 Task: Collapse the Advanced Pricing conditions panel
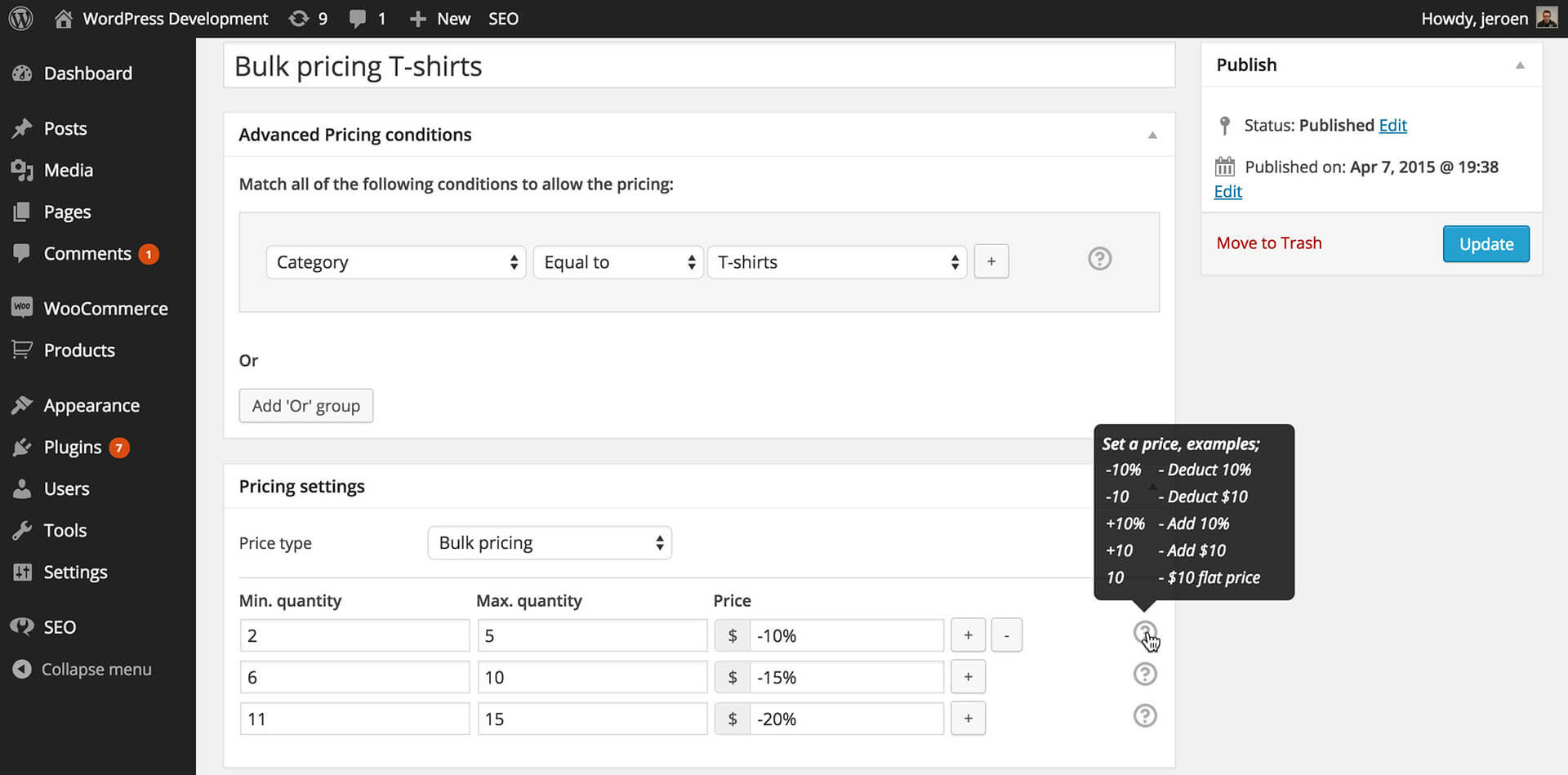(1152, 135)
